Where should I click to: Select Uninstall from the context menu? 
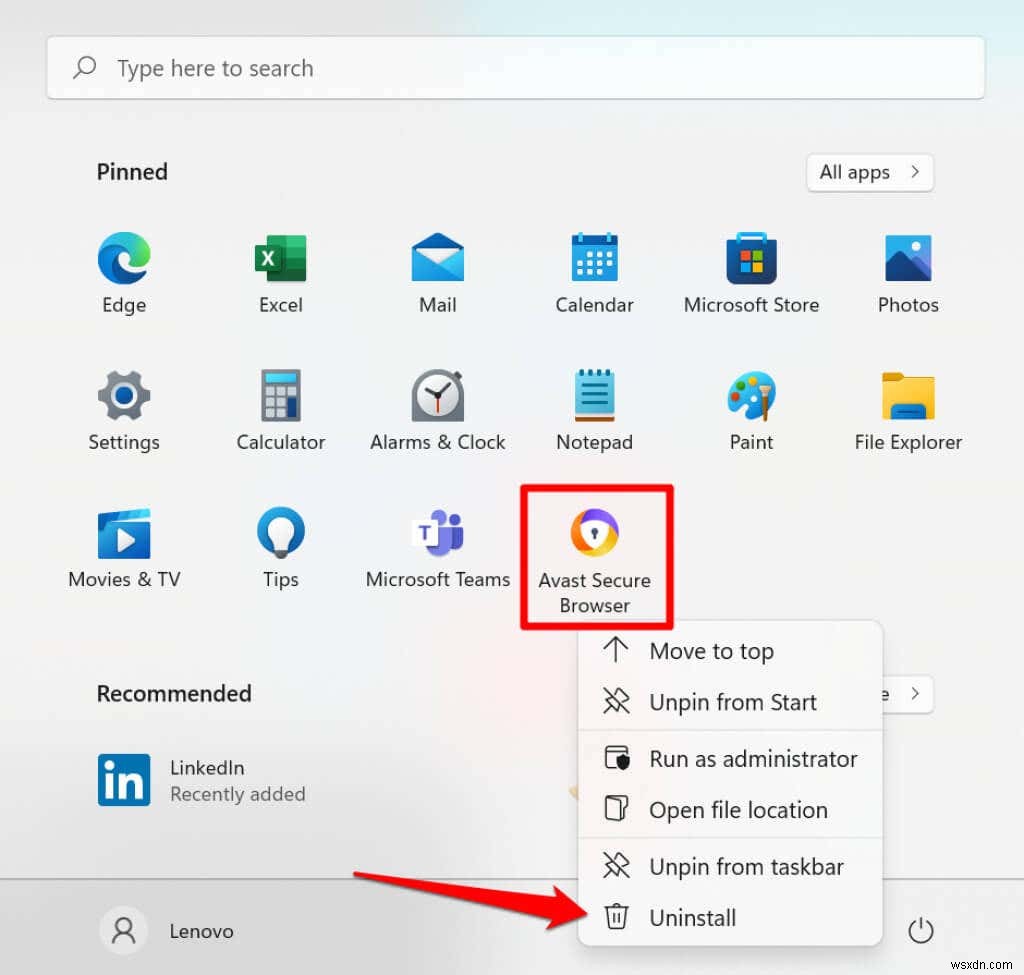tap(694, 917)
